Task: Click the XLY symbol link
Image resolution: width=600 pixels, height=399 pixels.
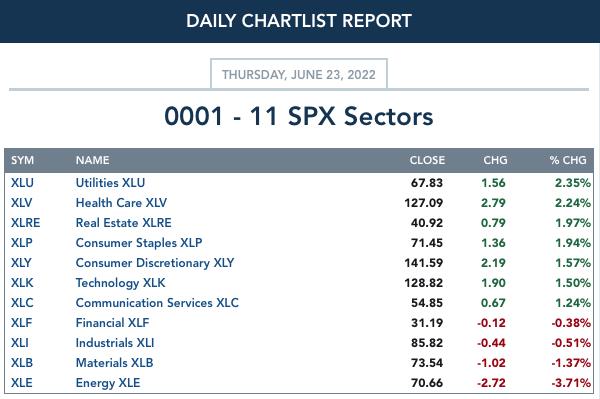Action: 21,263
